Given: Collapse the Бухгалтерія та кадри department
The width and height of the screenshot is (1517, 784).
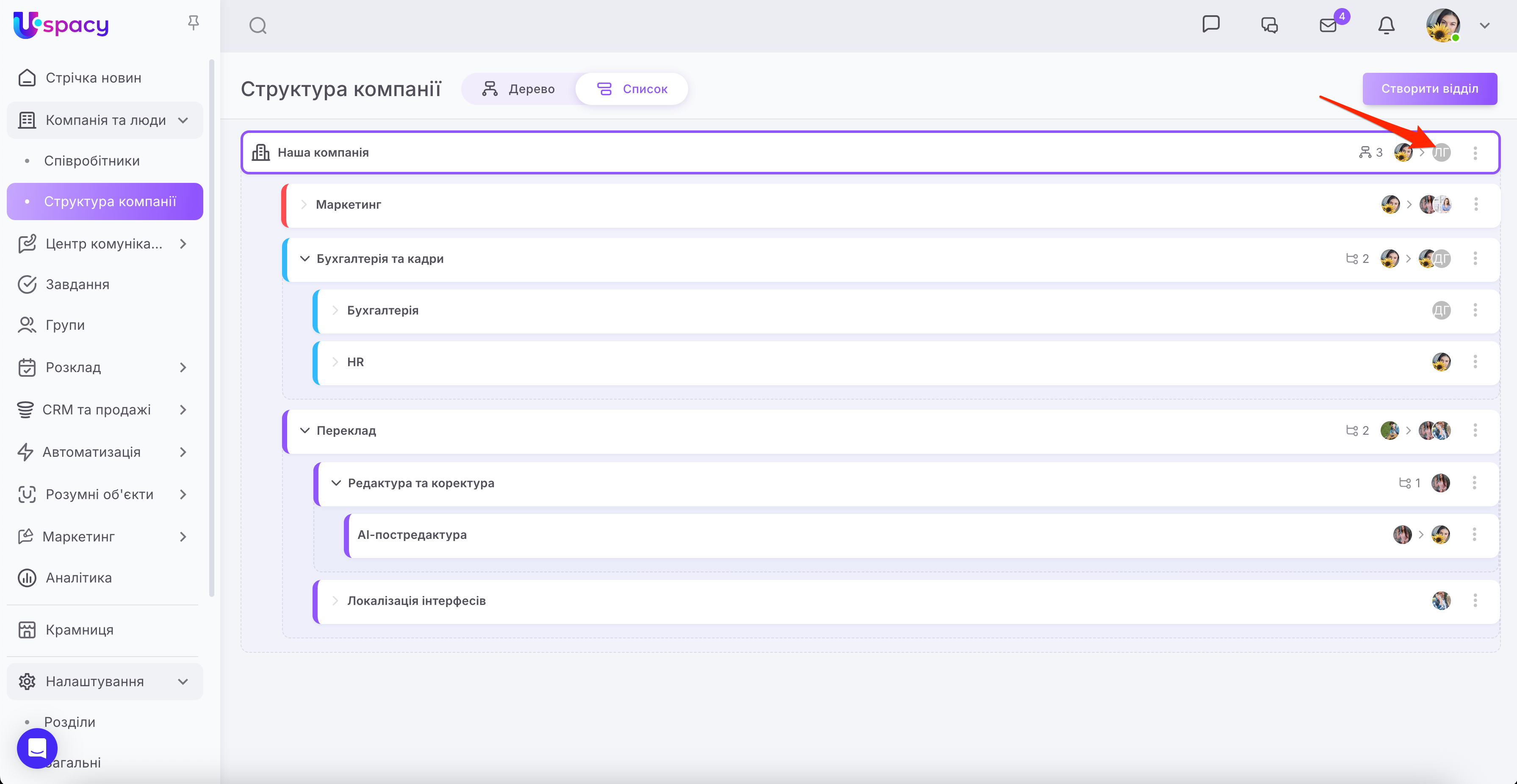Looking at the screenshot, I should tap(305, 259).
